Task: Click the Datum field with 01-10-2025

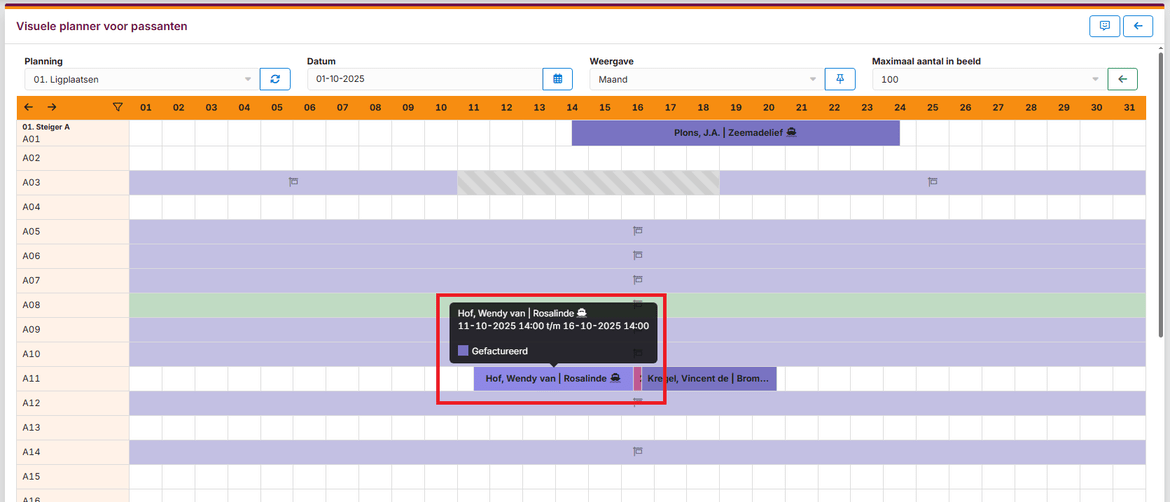Action: point(424,79)
